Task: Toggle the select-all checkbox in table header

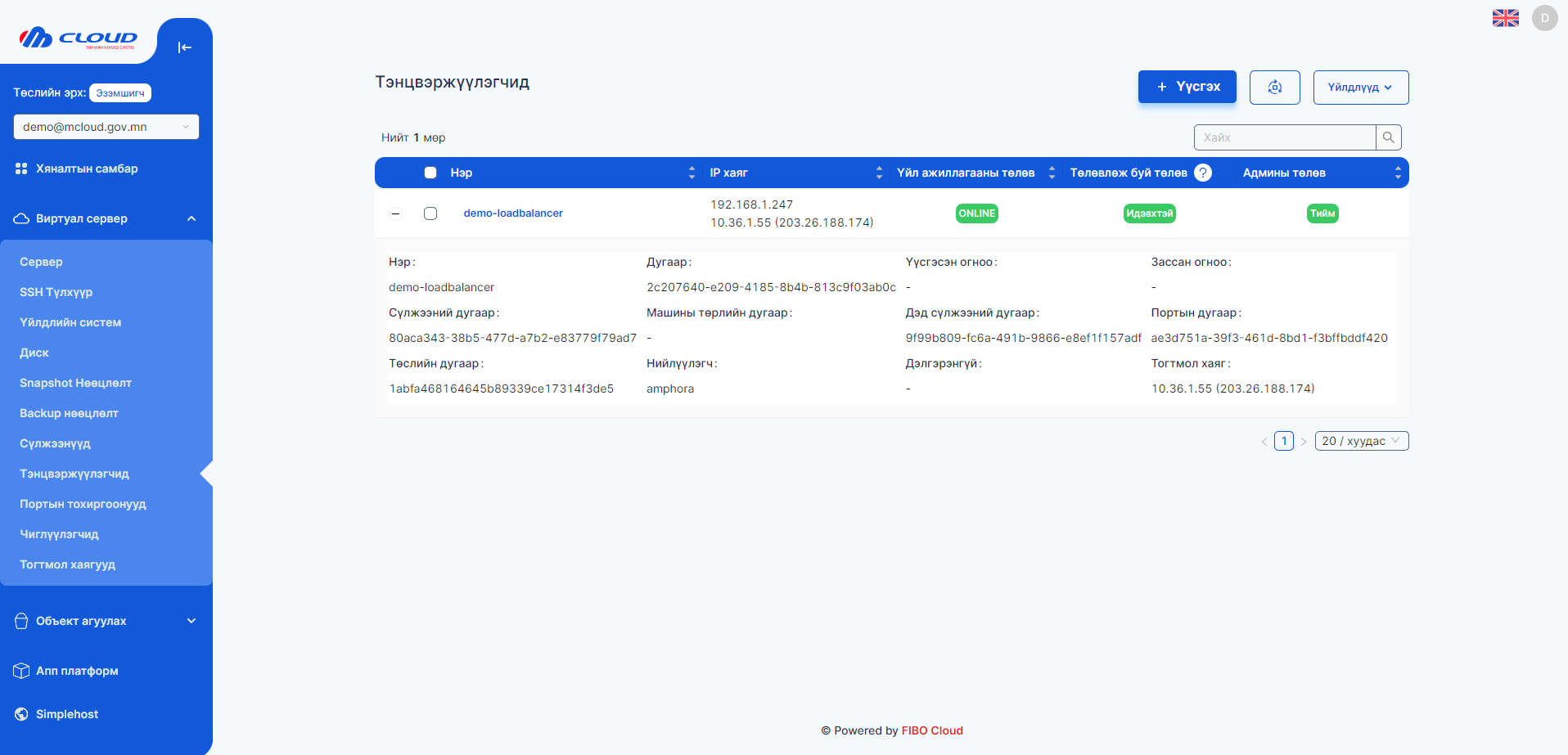Action: (430, 173)
